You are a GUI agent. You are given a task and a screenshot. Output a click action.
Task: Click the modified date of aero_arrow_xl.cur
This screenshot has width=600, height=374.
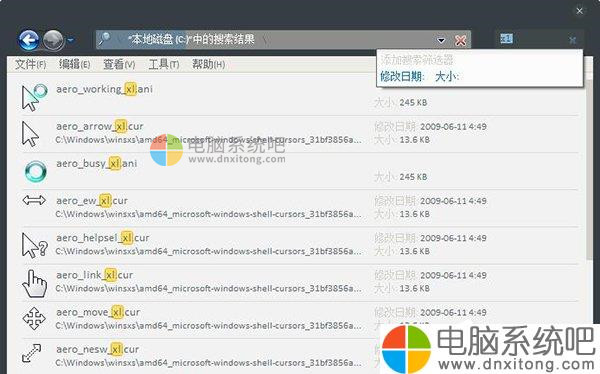click(453, 127)
